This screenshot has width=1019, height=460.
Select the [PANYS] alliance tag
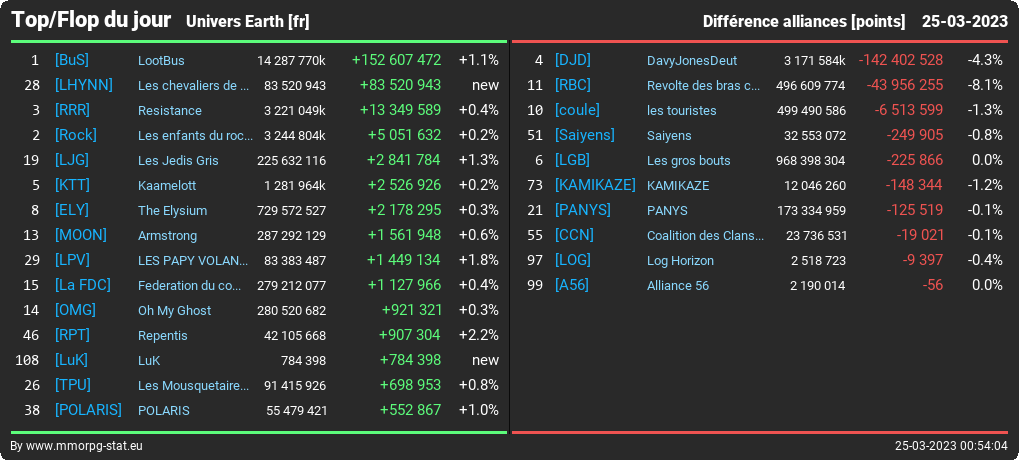point(583,211)
